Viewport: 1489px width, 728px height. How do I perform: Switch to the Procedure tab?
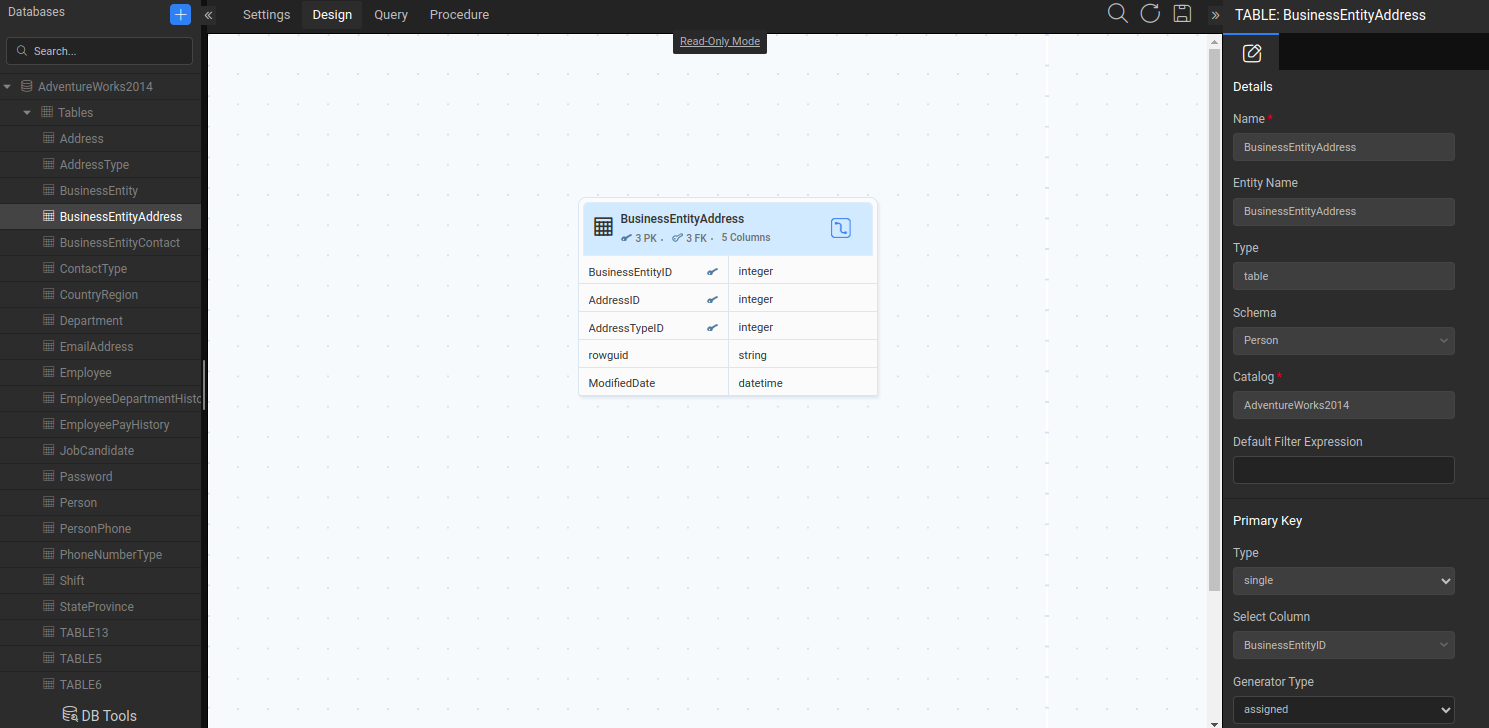(x=459, y=14)
